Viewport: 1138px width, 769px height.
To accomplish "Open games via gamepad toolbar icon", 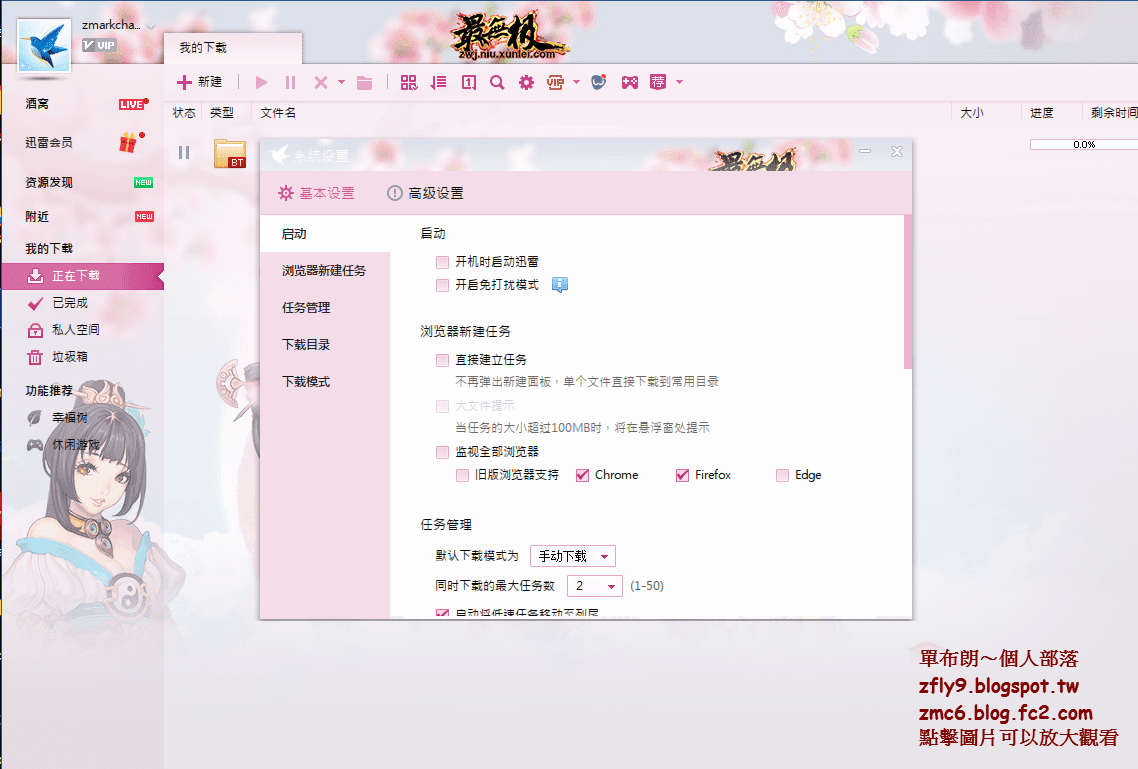I will pos(629,83).
